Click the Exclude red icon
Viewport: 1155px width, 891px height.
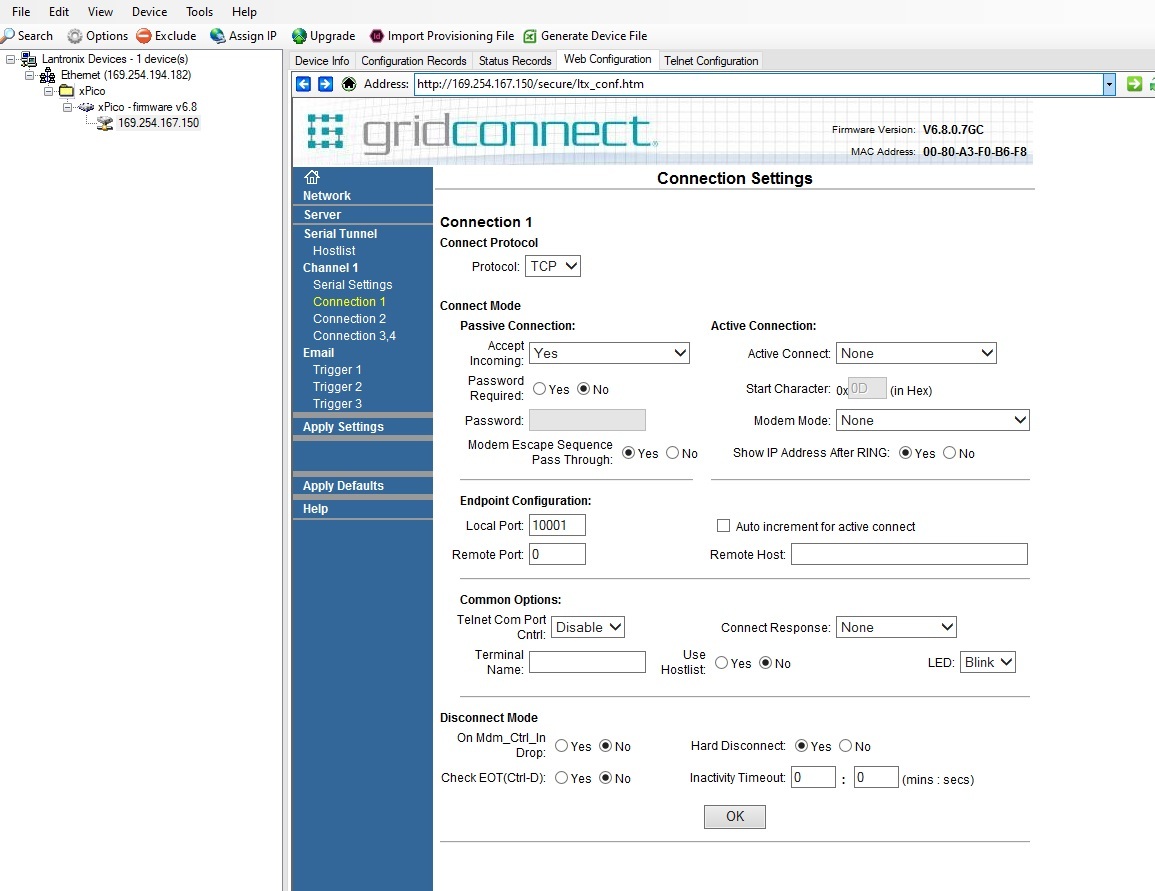144,35
